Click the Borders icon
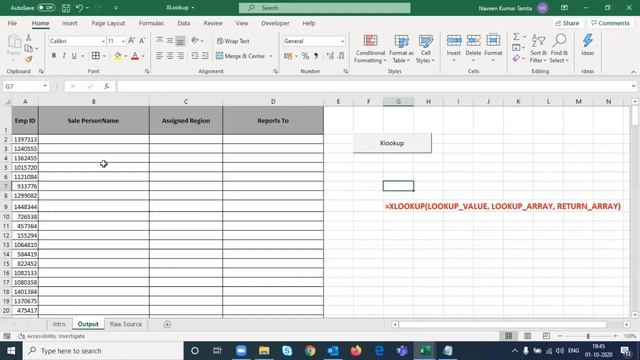This screenshot has height=360, width=640. (x=96, y=56)
